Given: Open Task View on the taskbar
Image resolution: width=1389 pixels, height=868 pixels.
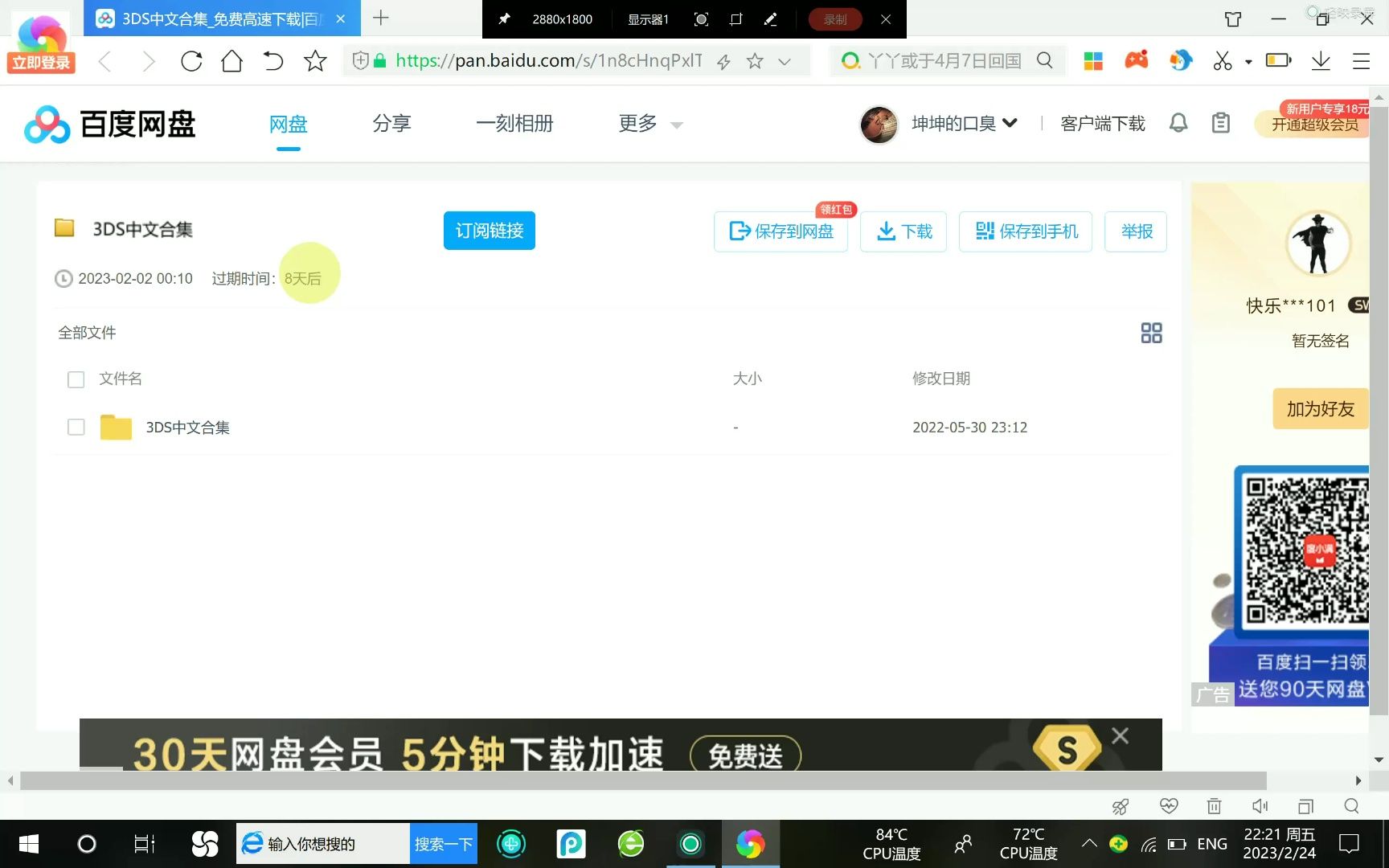Looking at the screenshot, I should pyautogui.click(x=144, y=844).
